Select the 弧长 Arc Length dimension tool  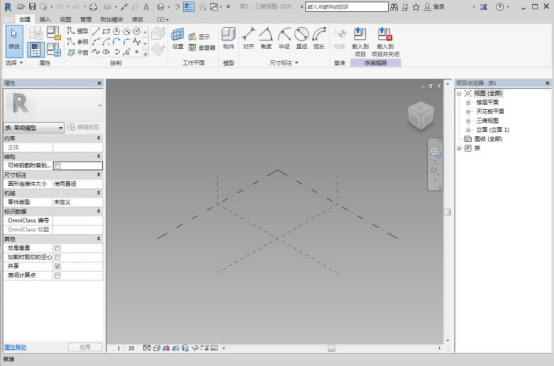pyautogui.click(x=319, y=39)
